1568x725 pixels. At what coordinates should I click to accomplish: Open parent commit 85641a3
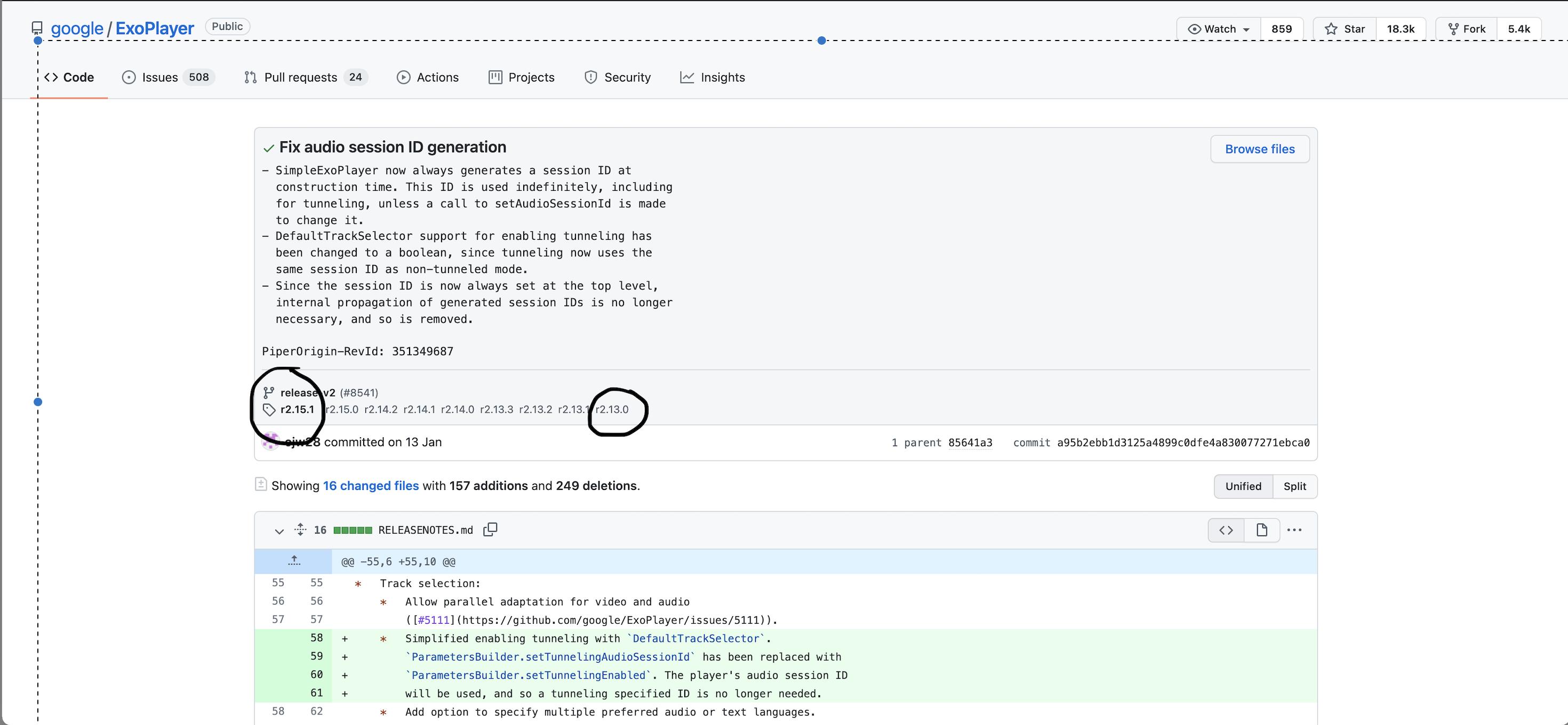click(970, 443)
